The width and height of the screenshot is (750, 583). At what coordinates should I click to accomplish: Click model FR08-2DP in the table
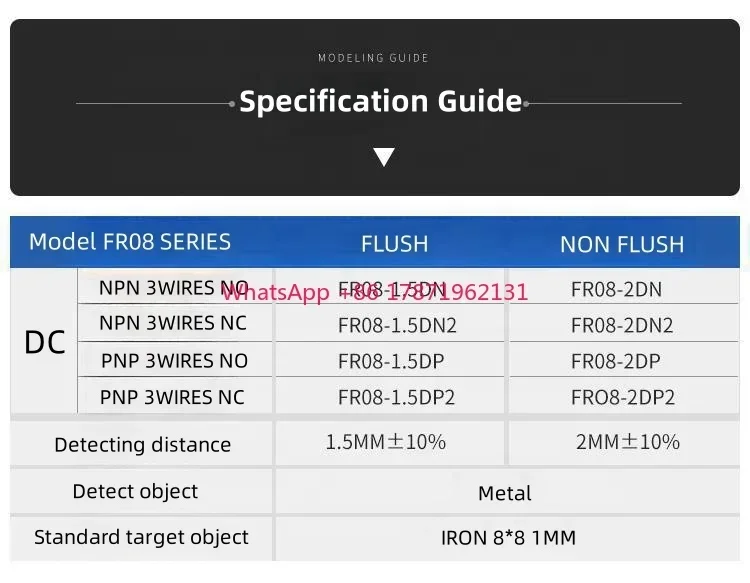coord(615,361)
